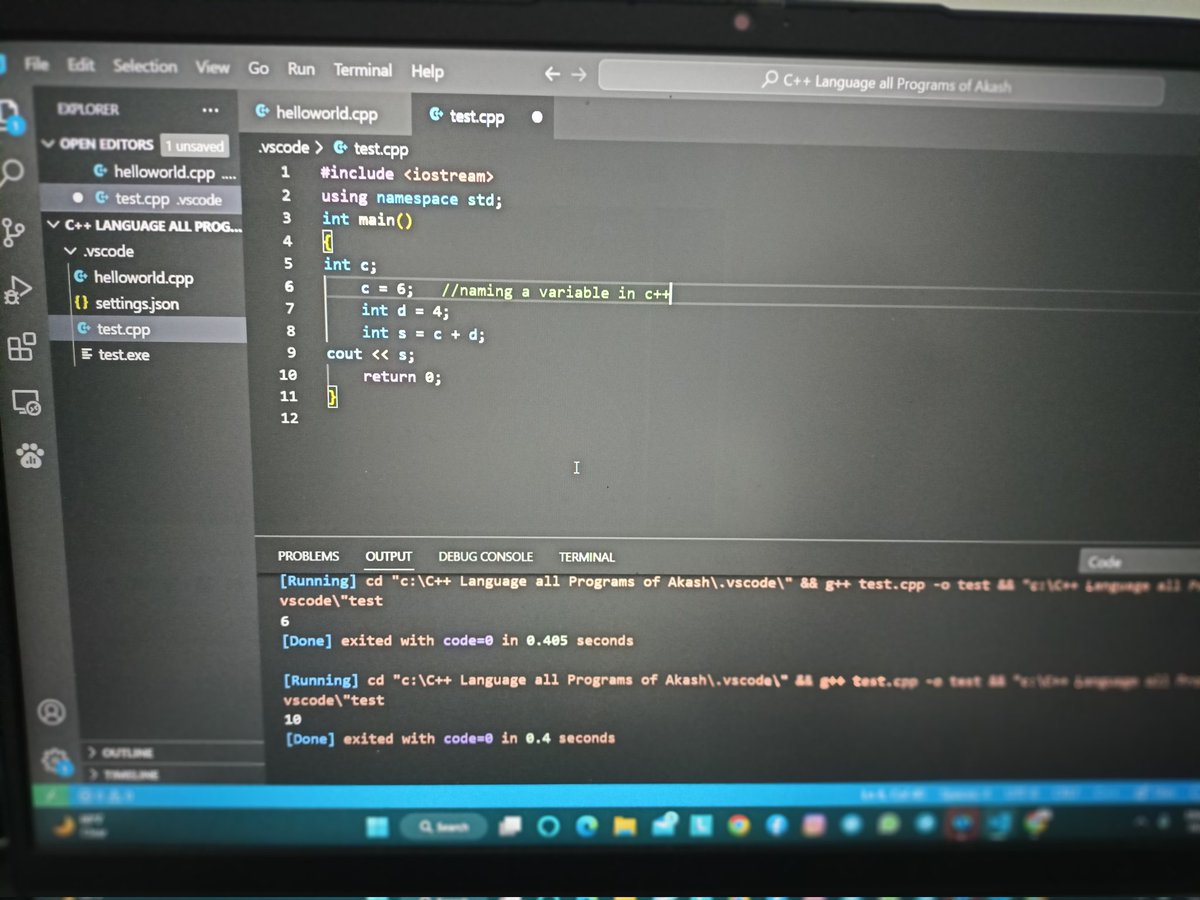Open the Run and Debug view
Viewport: 1200px width, 900px height.
point(18,292)
